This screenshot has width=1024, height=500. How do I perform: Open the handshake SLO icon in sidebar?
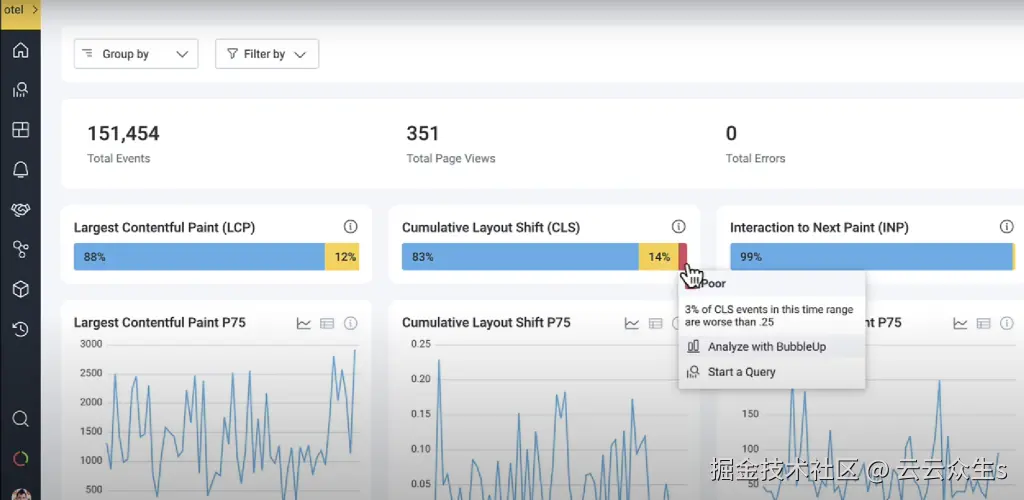(x=20, y=210)
